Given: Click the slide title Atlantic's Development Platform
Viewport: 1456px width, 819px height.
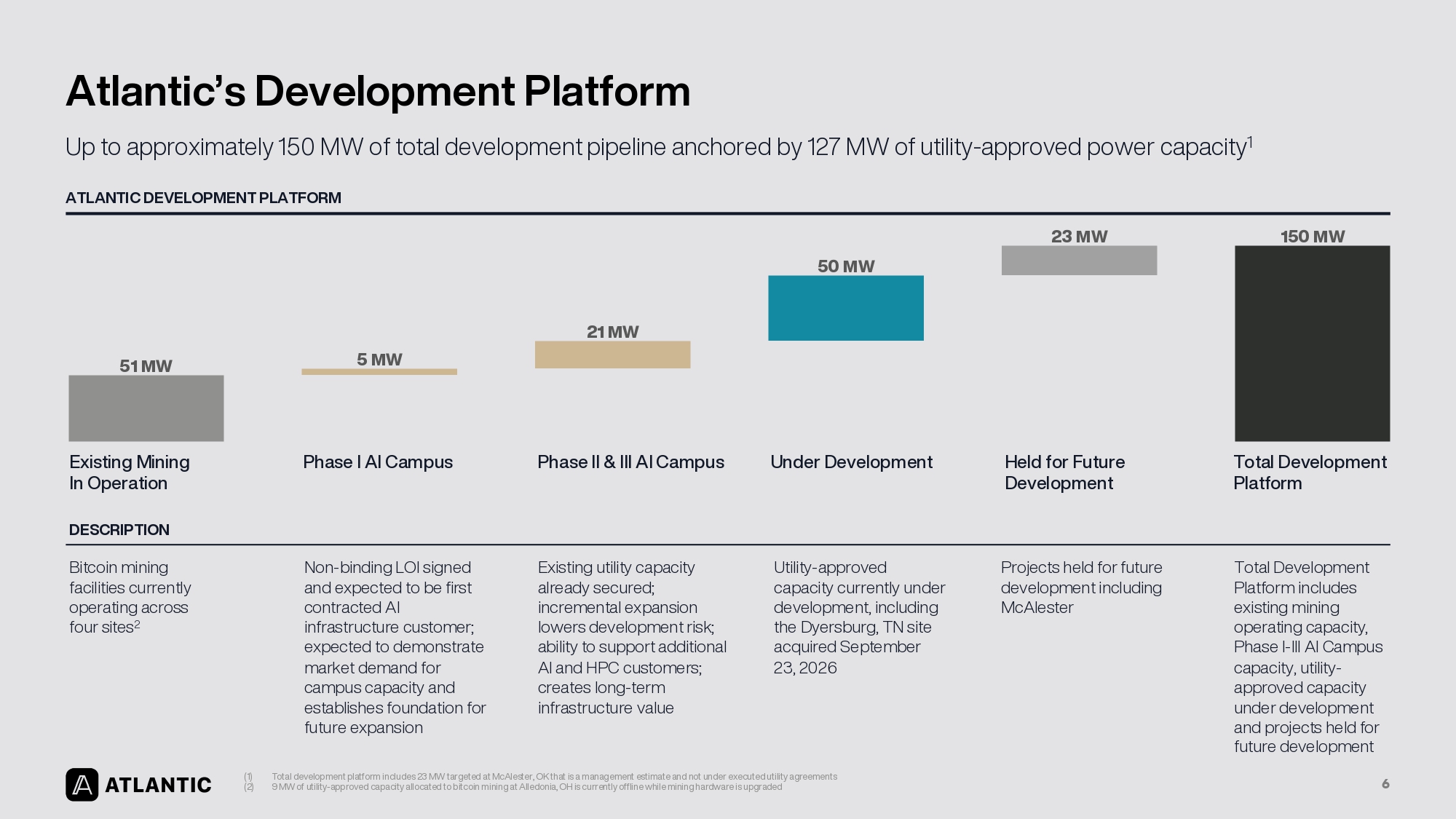Looking at the screenshot, I should click(x=378, y=91).
